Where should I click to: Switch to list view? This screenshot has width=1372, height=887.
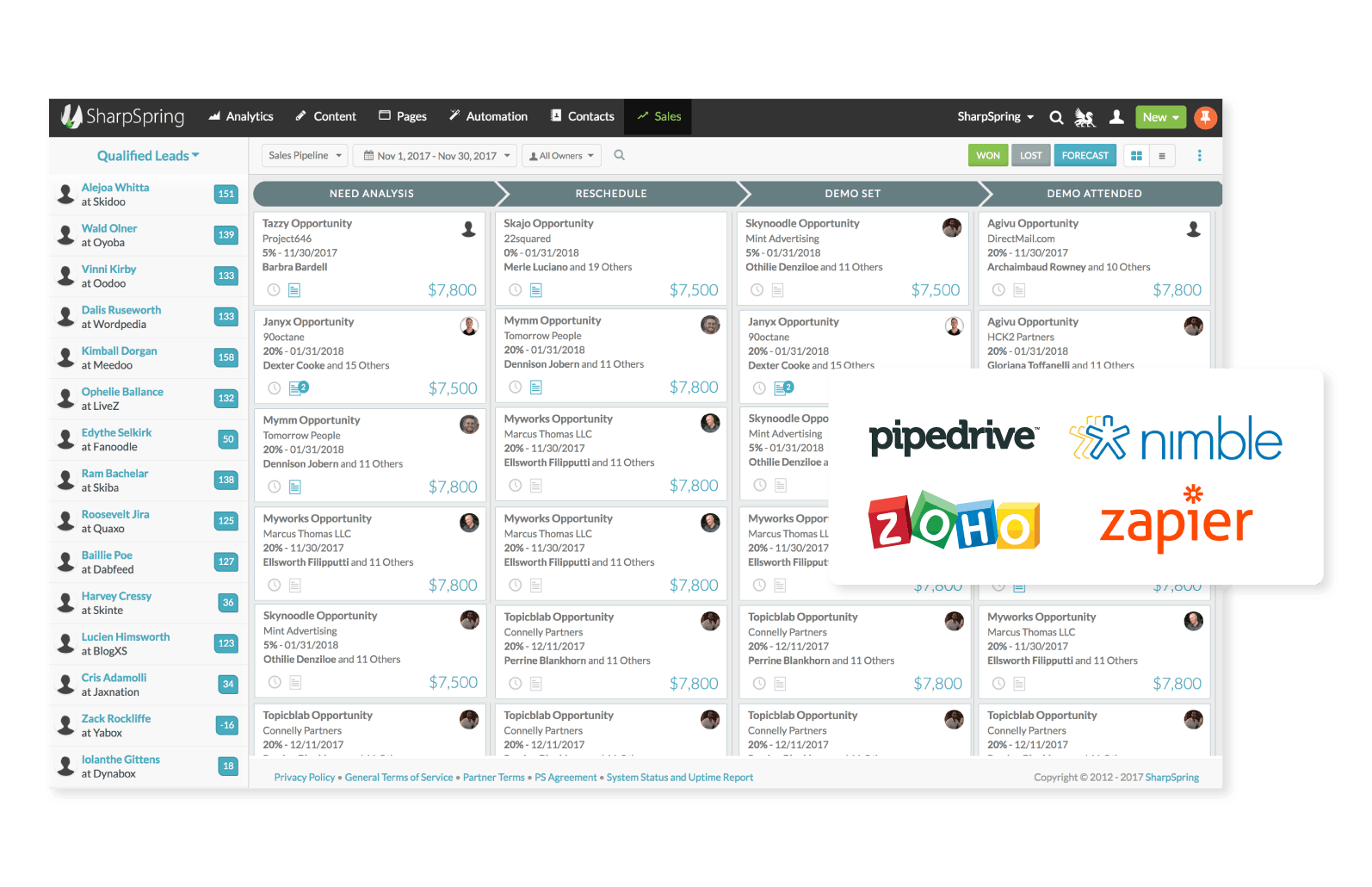coord(1162,156)
